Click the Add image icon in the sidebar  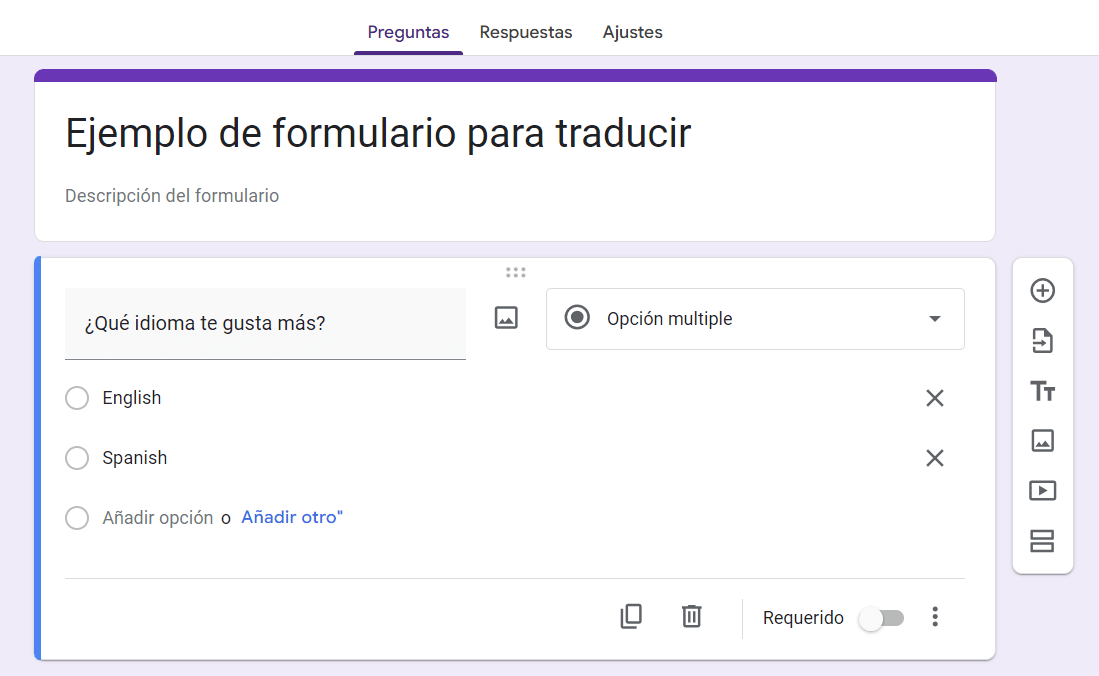click(x=1042, y=441)
